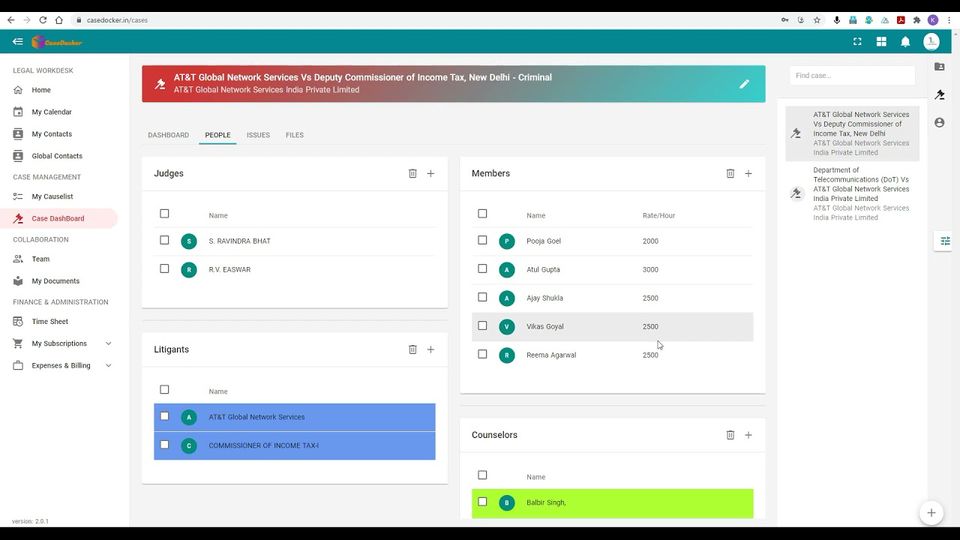Click the Find case search field
960x540 pixels.
click(852, 75)
